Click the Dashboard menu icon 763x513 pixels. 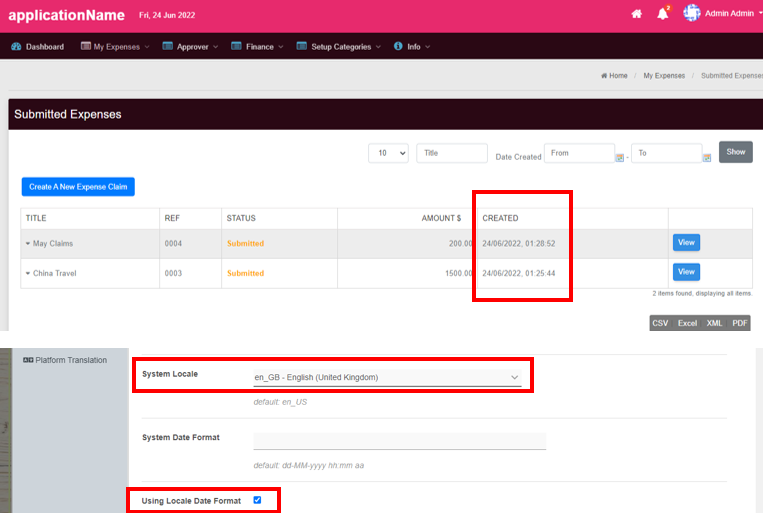16,46
